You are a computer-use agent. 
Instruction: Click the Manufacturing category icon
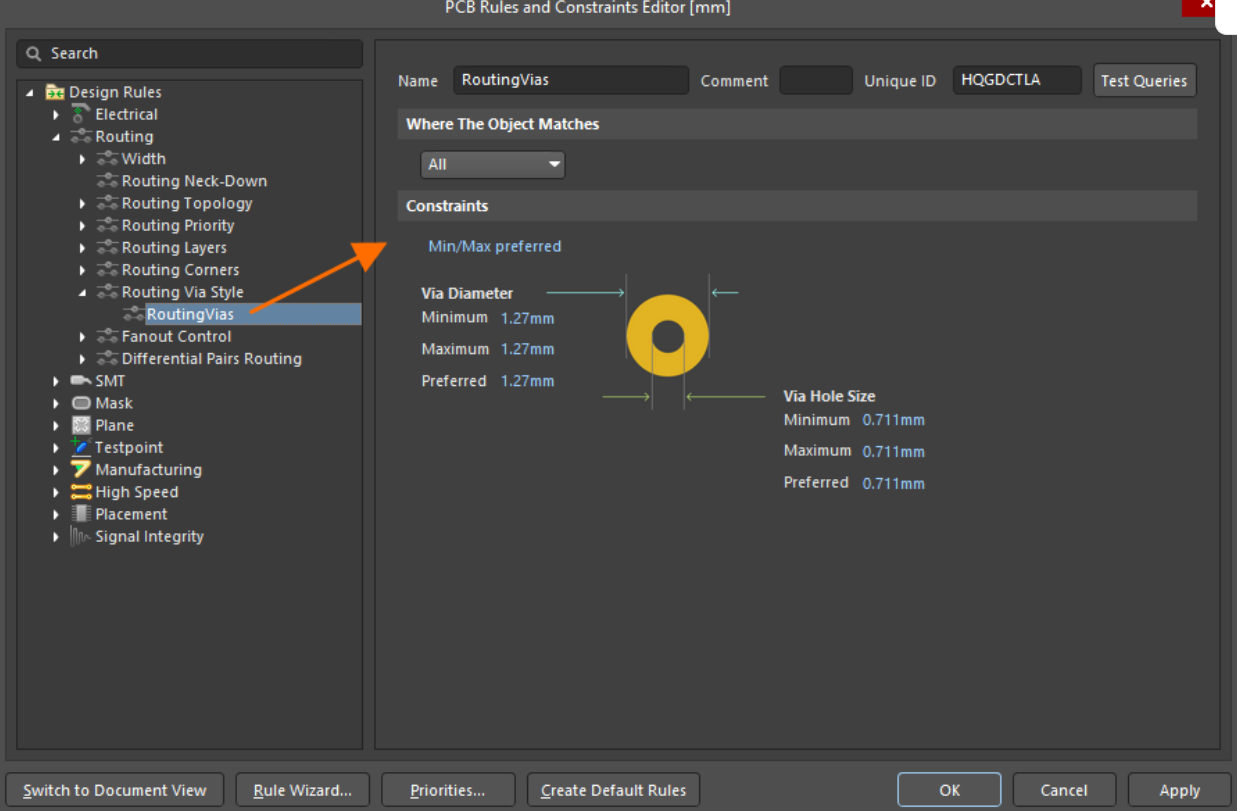(x=81, y=470)
